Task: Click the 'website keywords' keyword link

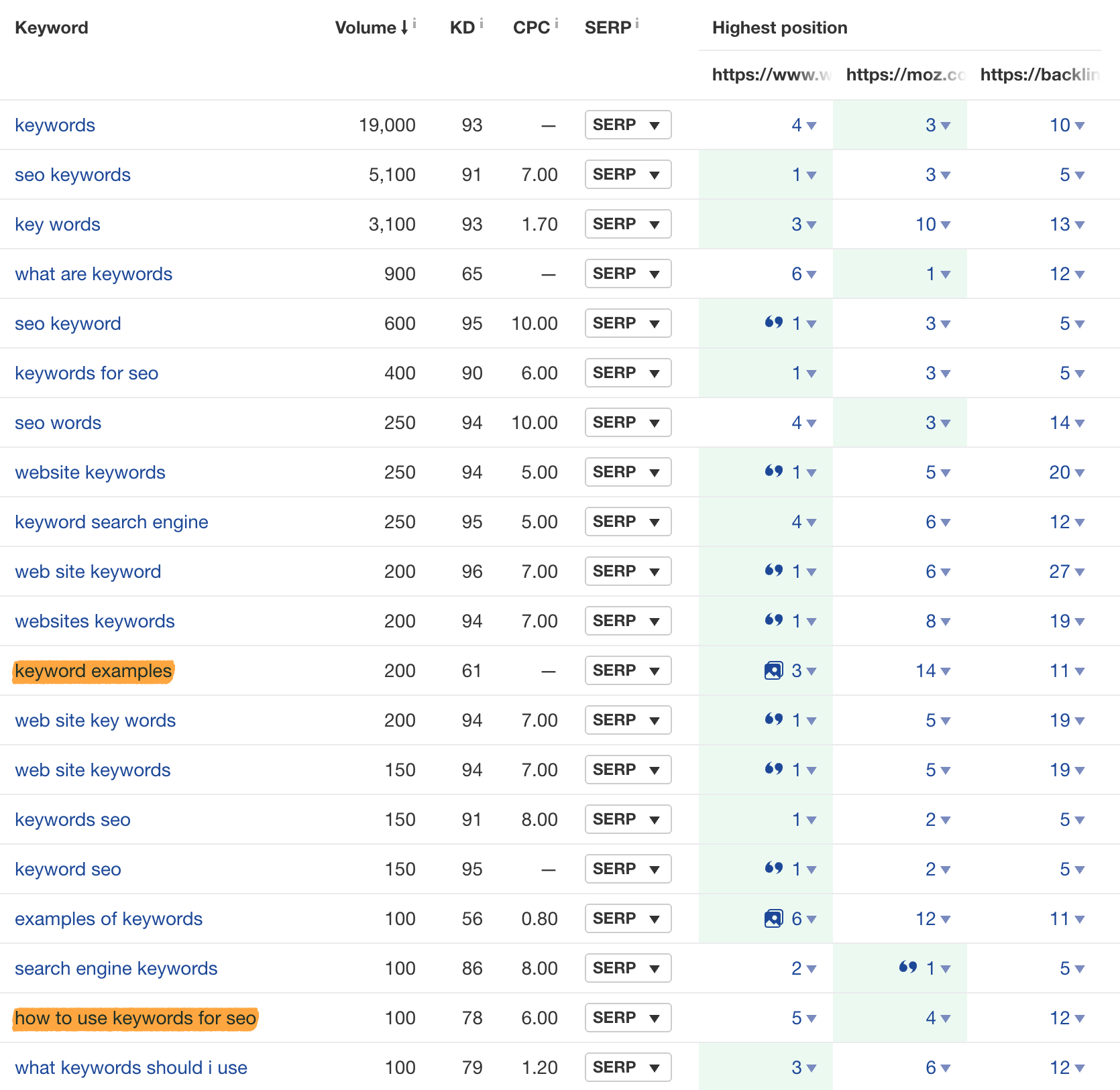Action: [x=90, y=473]
